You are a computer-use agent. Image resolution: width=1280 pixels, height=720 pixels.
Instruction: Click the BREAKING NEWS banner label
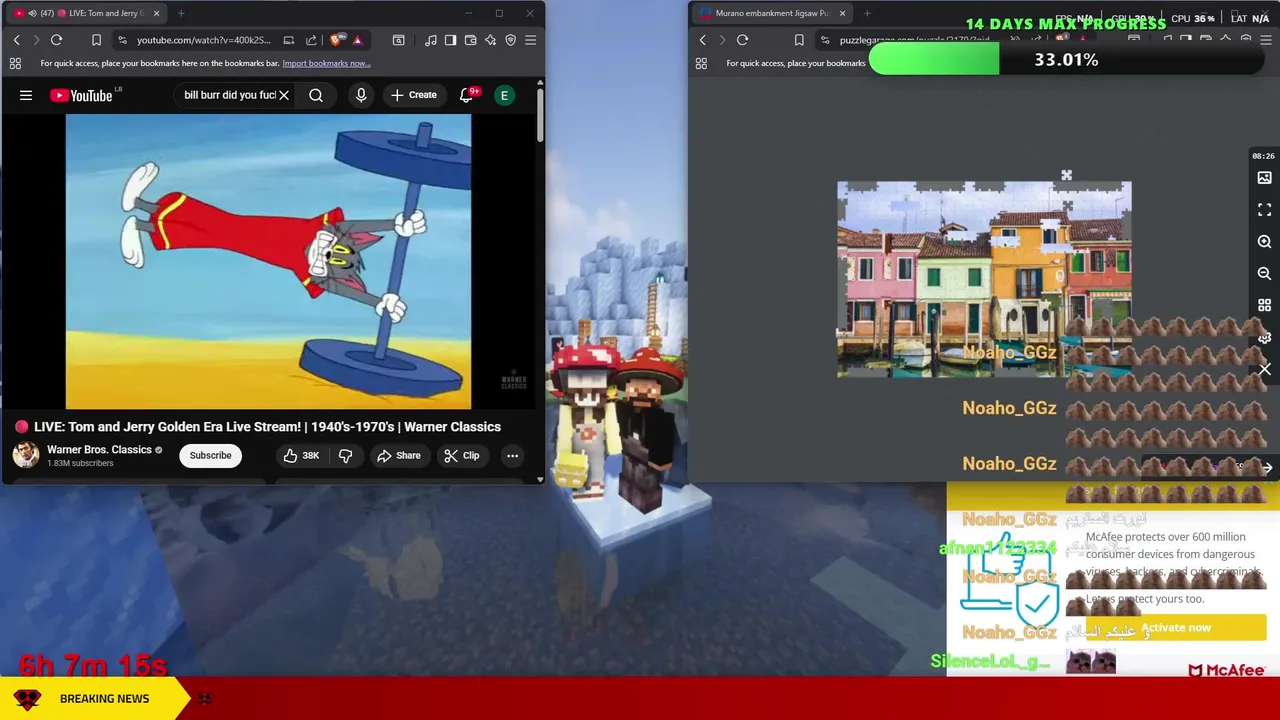104,699
